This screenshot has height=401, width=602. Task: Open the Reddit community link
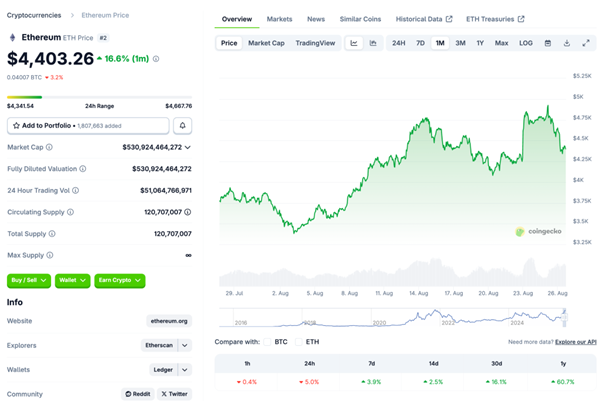pyautogui.click(x=138, y=394)
